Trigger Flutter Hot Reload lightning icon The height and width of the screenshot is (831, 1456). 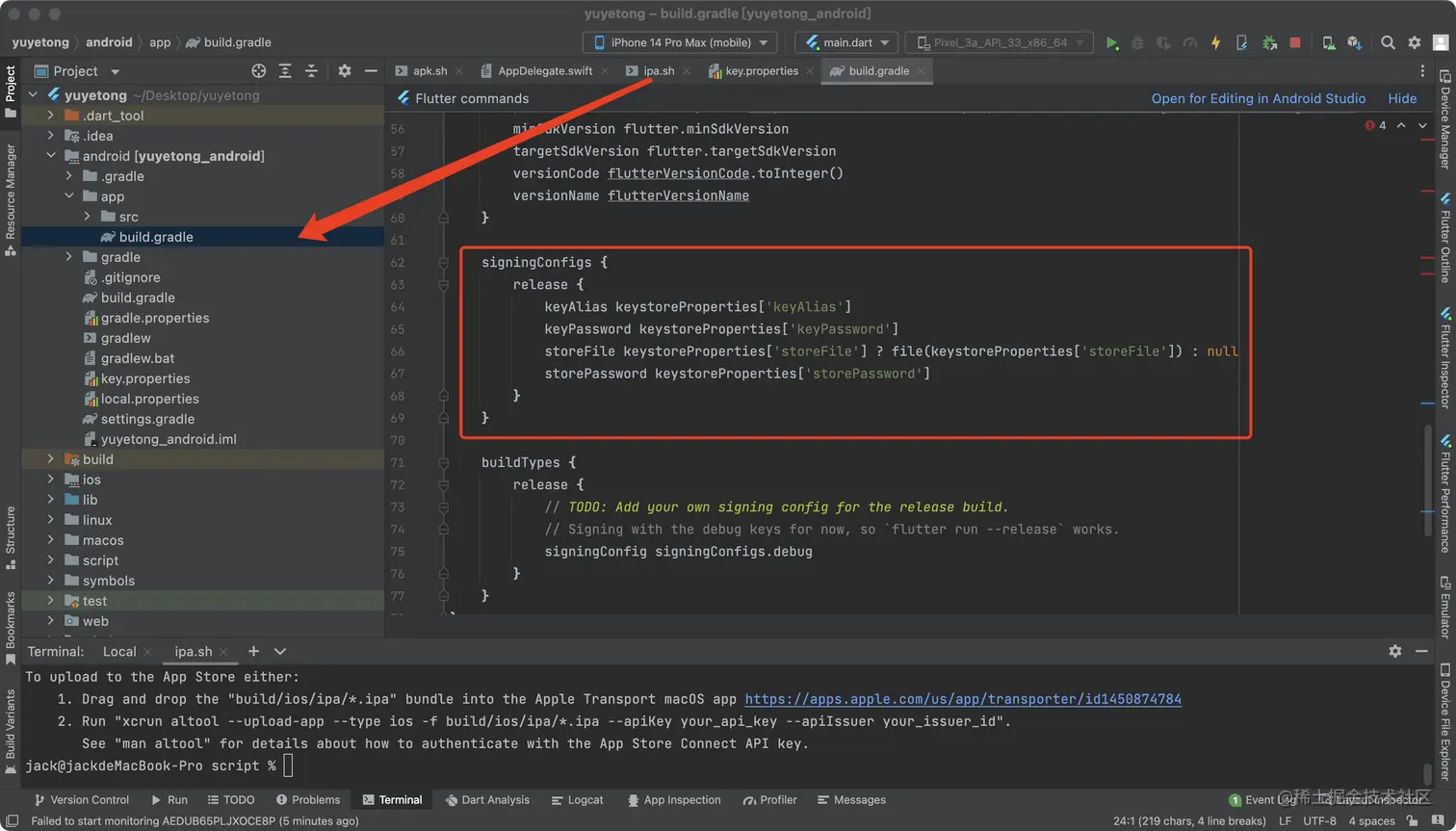pos(1215,42)
